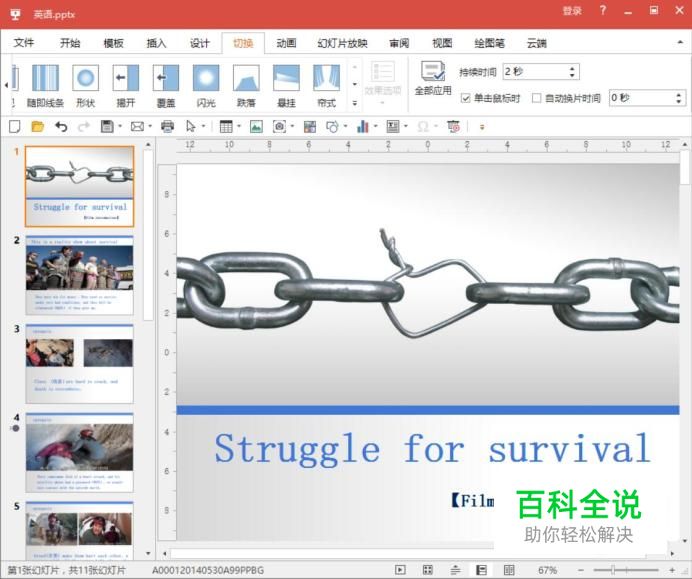Apply the 帘式 (Curtains) transition
This screenshot has width=692, height=579.
(x=326, y=86)
